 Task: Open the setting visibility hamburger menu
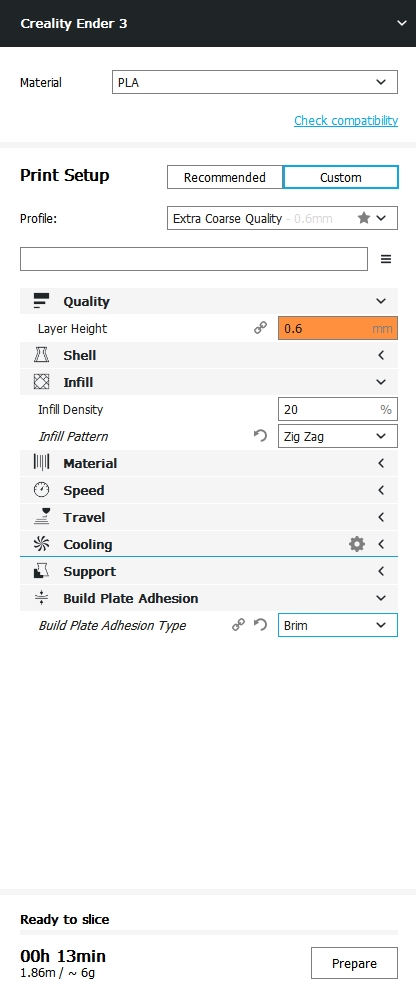pos(386,259)
